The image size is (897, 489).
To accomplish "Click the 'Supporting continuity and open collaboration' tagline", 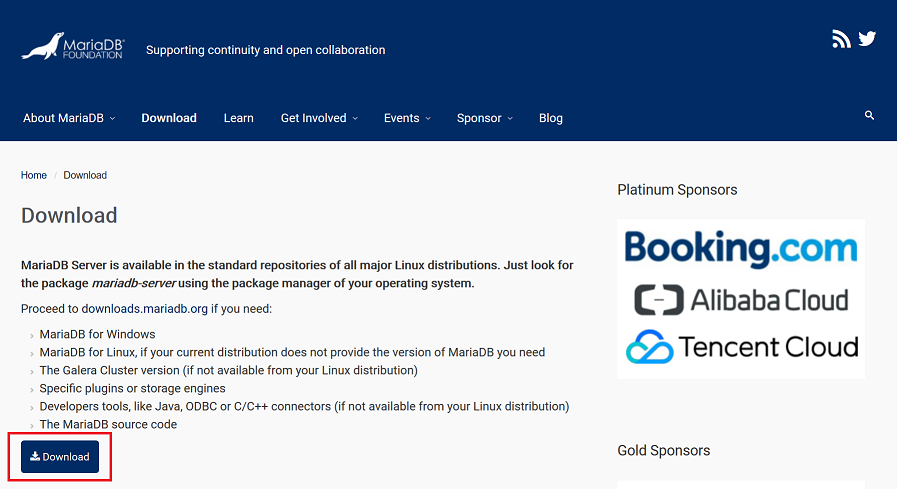I will (265, 50).
